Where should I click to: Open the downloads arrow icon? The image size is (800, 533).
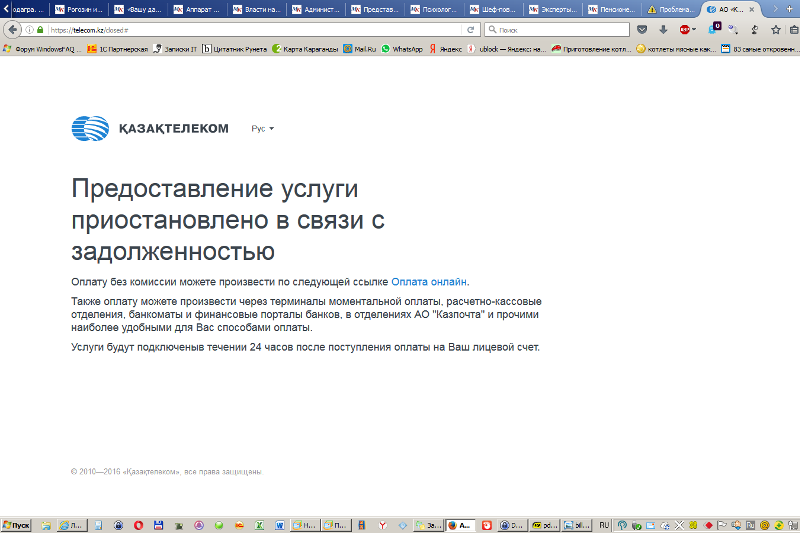click(x=663, y=30)
